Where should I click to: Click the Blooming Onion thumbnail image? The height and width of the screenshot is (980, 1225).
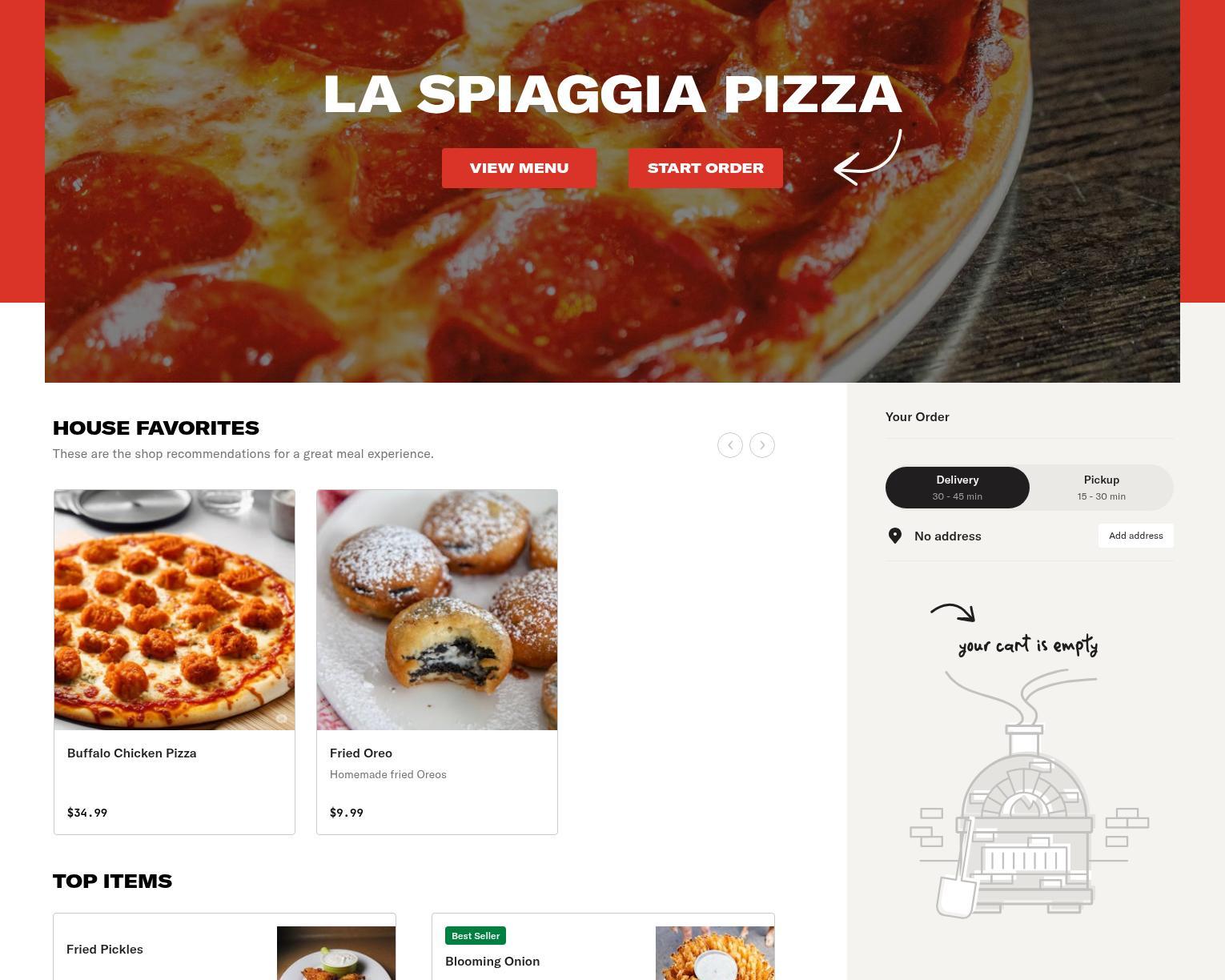[715, 953]
